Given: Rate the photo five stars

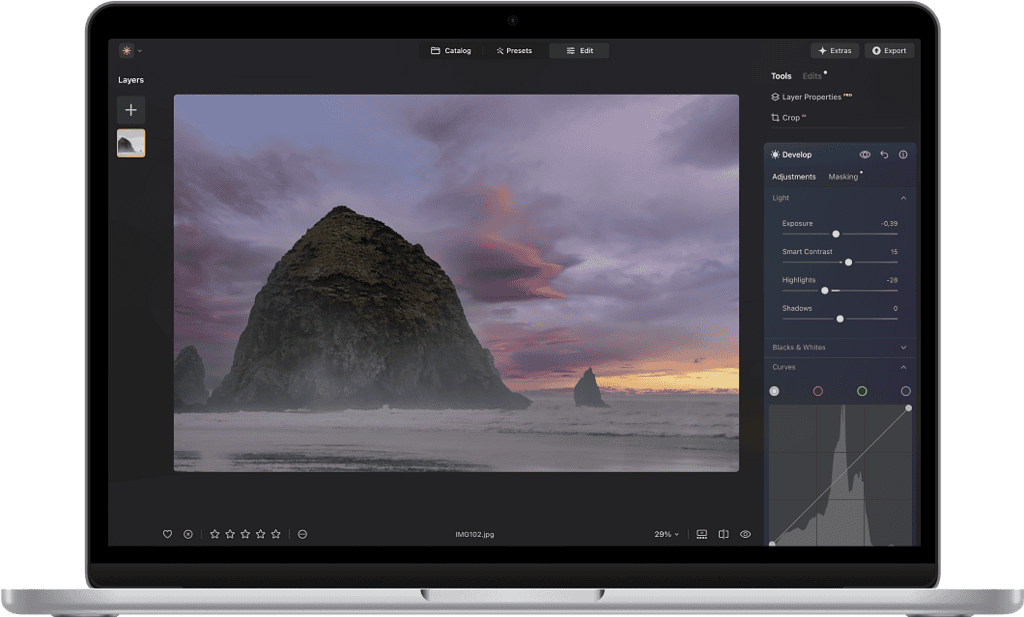Looking at the screenshot, I should [x=276, y=534].
